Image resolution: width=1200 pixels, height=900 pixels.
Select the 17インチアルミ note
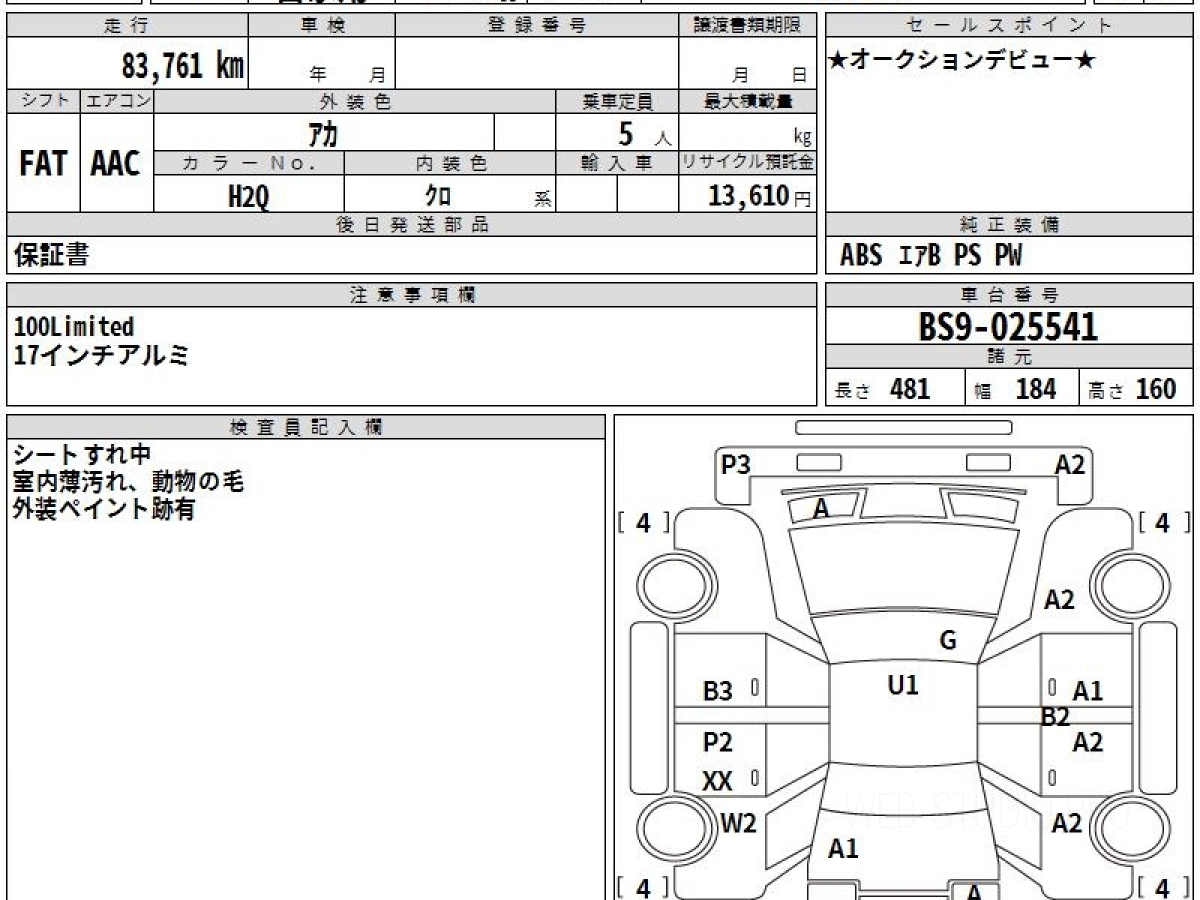101,353
